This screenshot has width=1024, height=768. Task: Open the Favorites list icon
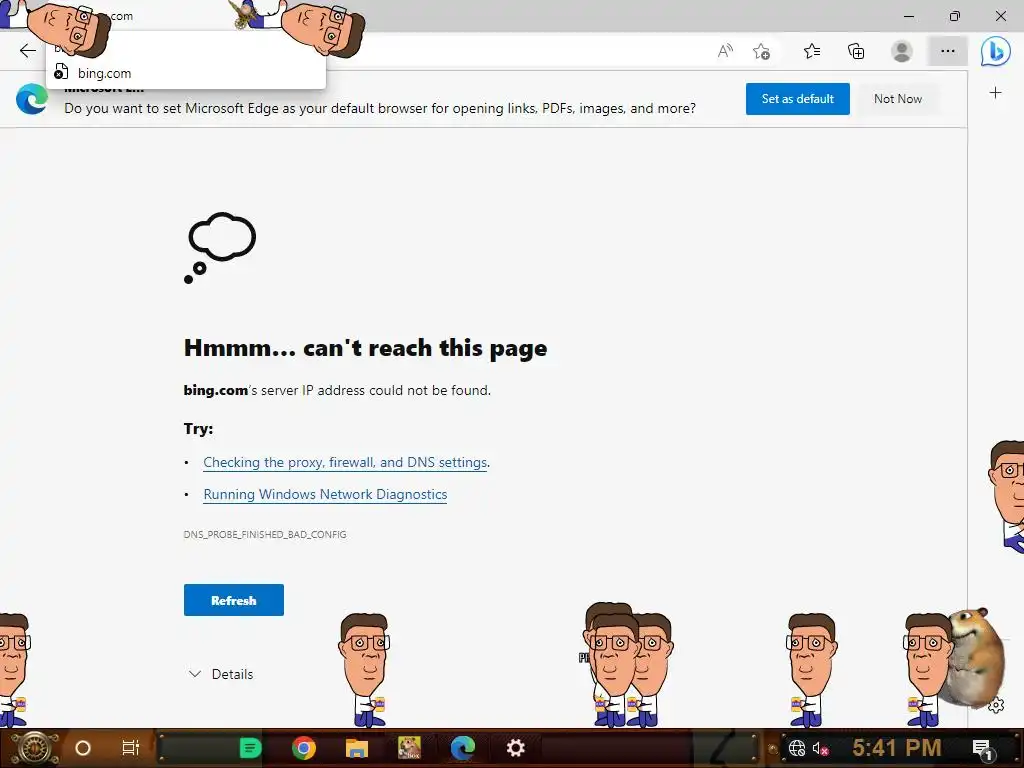pyautogui.click(x=812, y=51)
